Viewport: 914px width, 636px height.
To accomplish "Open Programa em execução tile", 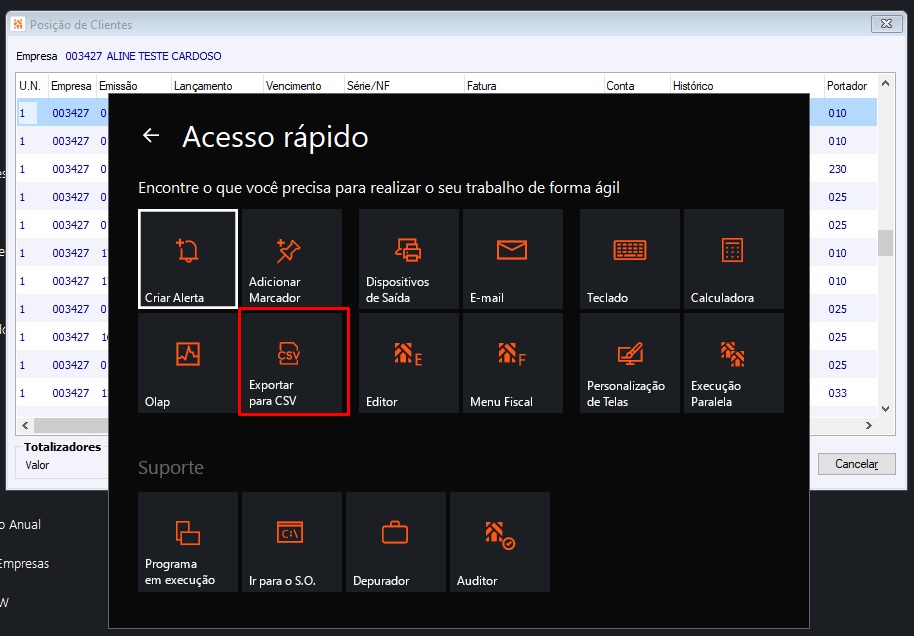I will (x=188, y=542).
